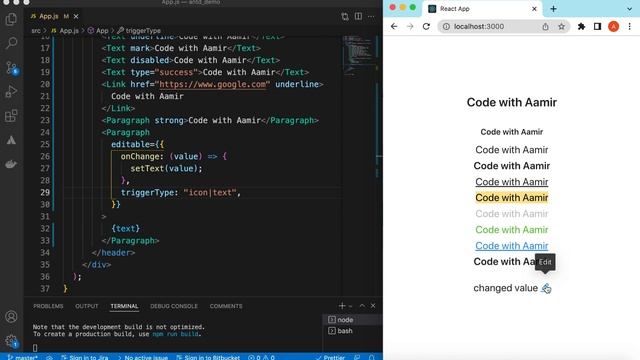Open Chrome three-dot menu
The height and width of the screenshot is (360, 640).
629,27
